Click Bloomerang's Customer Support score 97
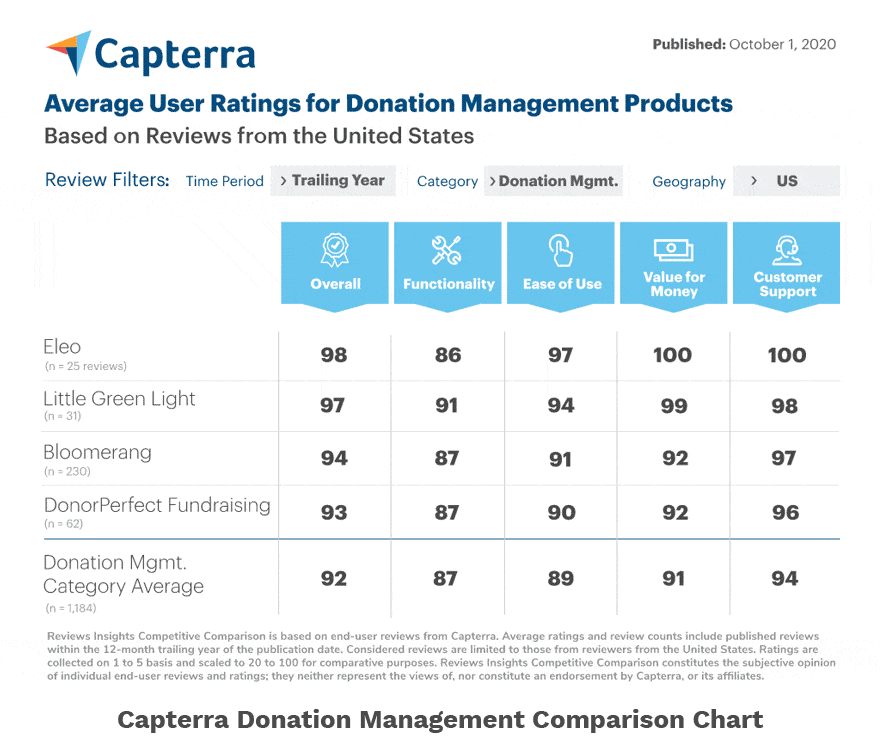This screenshot has width=880, height=749. click(783, 458)
